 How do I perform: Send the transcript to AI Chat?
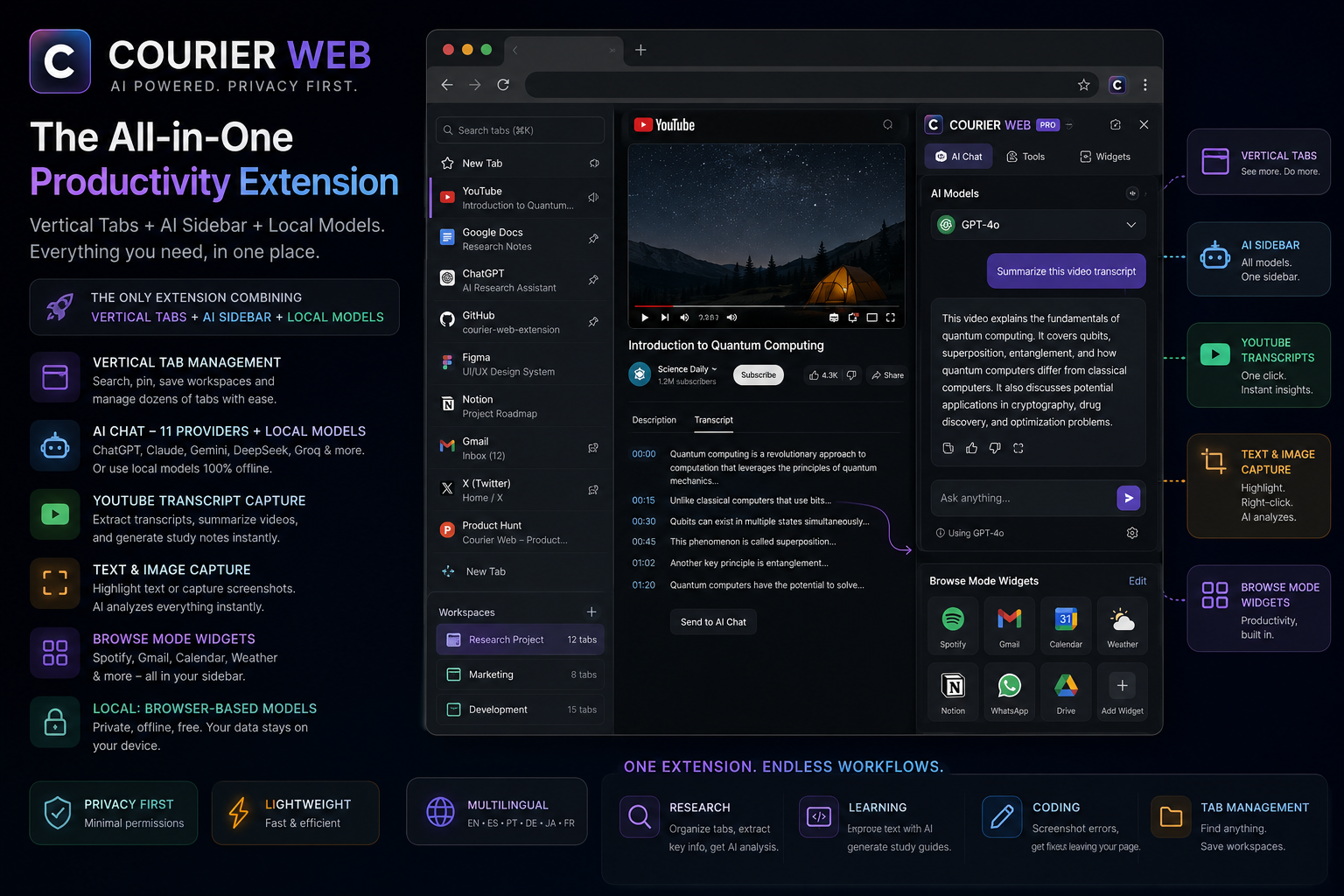coord(713,622)
